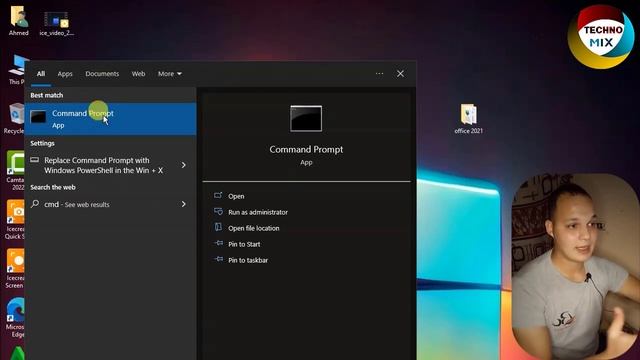Select the This PC desktop icon
This screenshot has width=640, height=360.
[x=16, y=69]
